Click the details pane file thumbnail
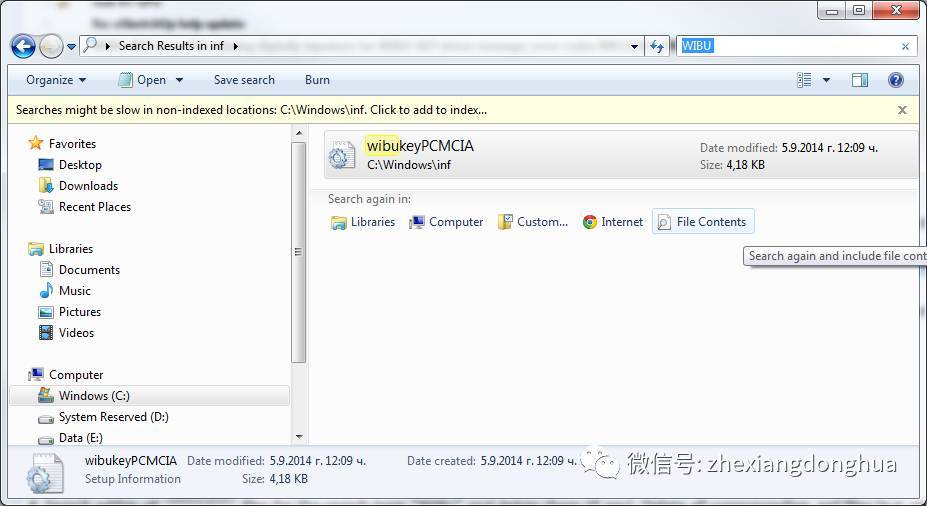 (44, 473)
